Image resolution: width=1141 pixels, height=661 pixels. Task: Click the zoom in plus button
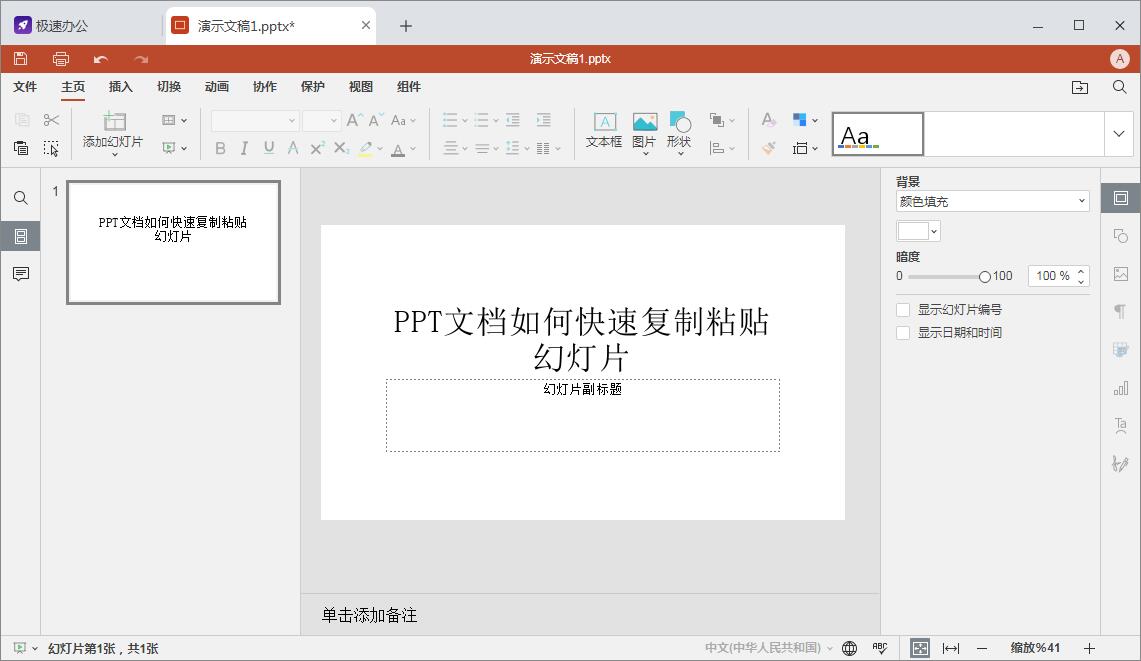(x=1089, y=648)
